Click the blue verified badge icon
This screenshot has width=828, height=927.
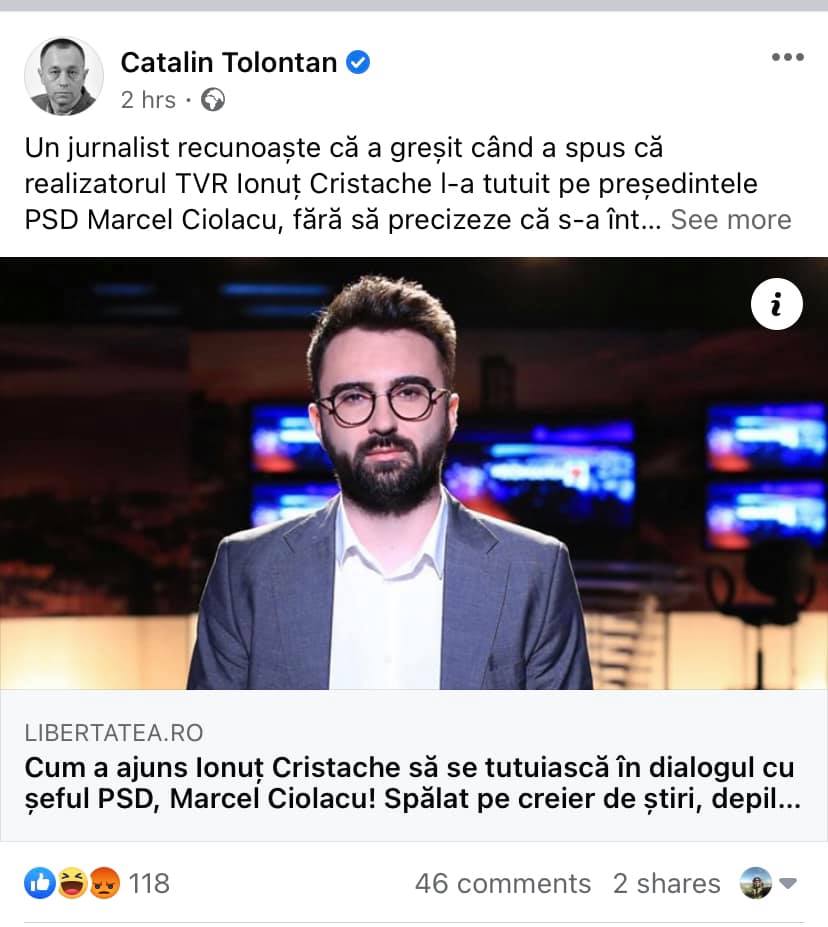358,62
